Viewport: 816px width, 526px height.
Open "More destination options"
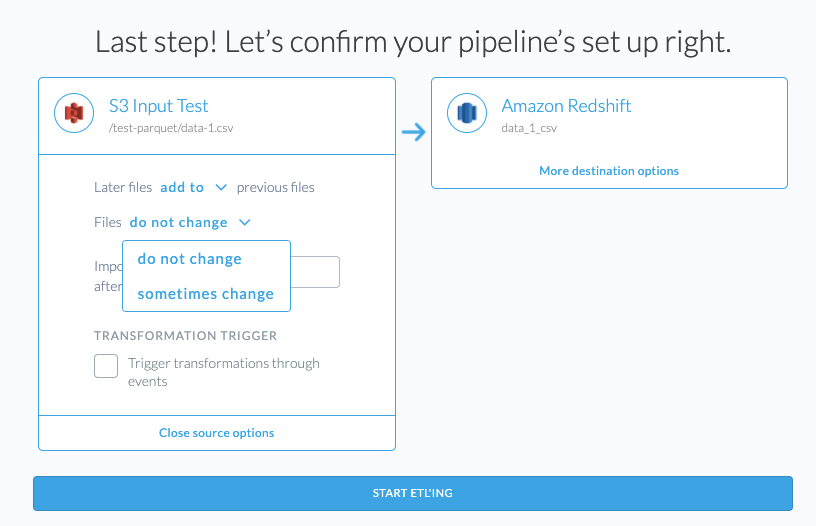pos(608,171)
